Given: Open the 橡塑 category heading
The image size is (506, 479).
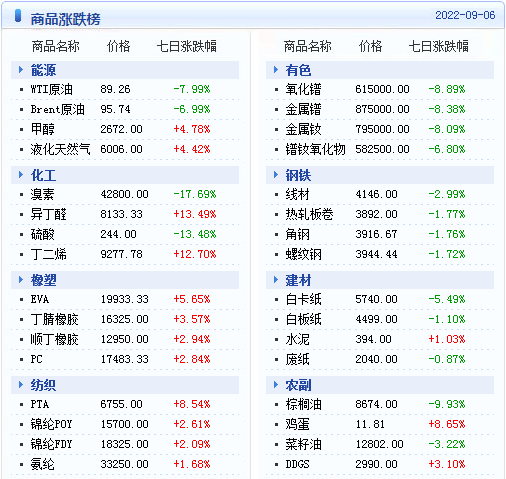Looking at the screenshot, I should (x=43, y=280).
